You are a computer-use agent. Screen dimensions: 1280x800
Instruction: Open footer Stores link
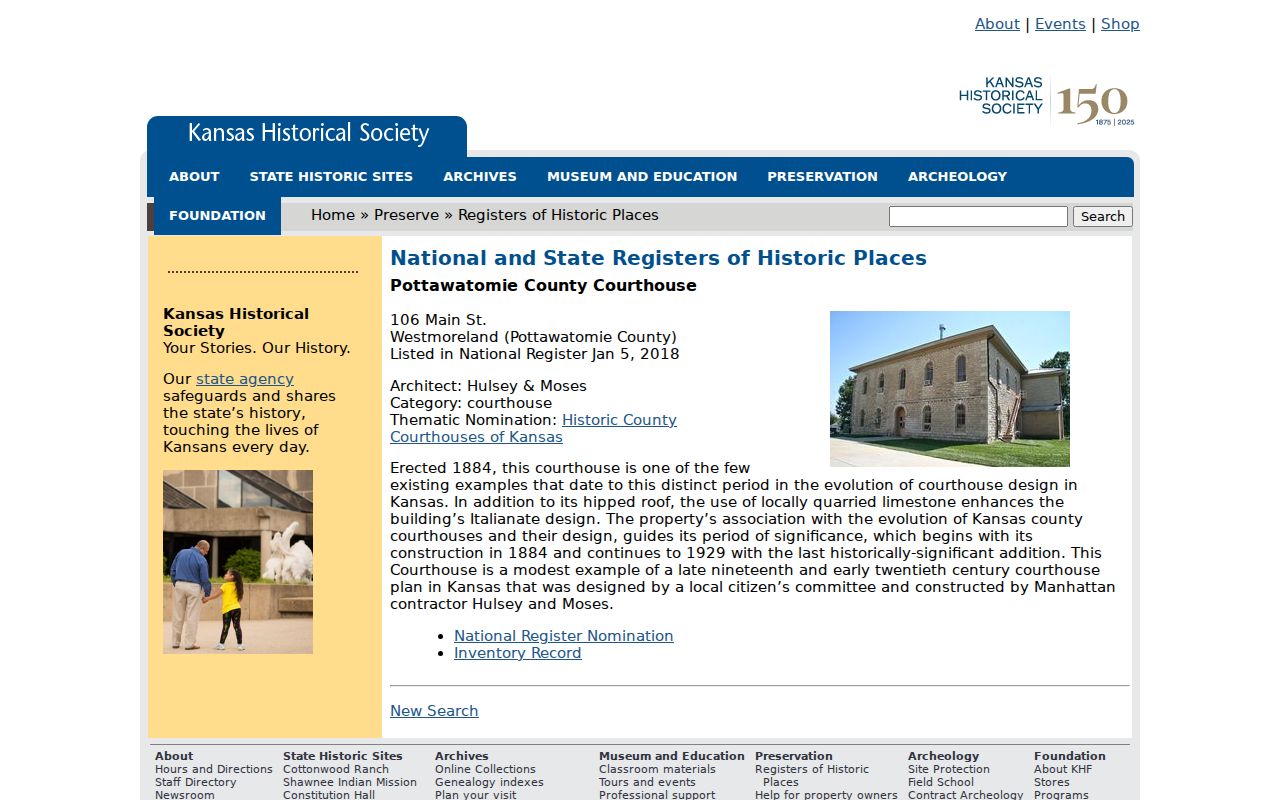click(1052, 782)
